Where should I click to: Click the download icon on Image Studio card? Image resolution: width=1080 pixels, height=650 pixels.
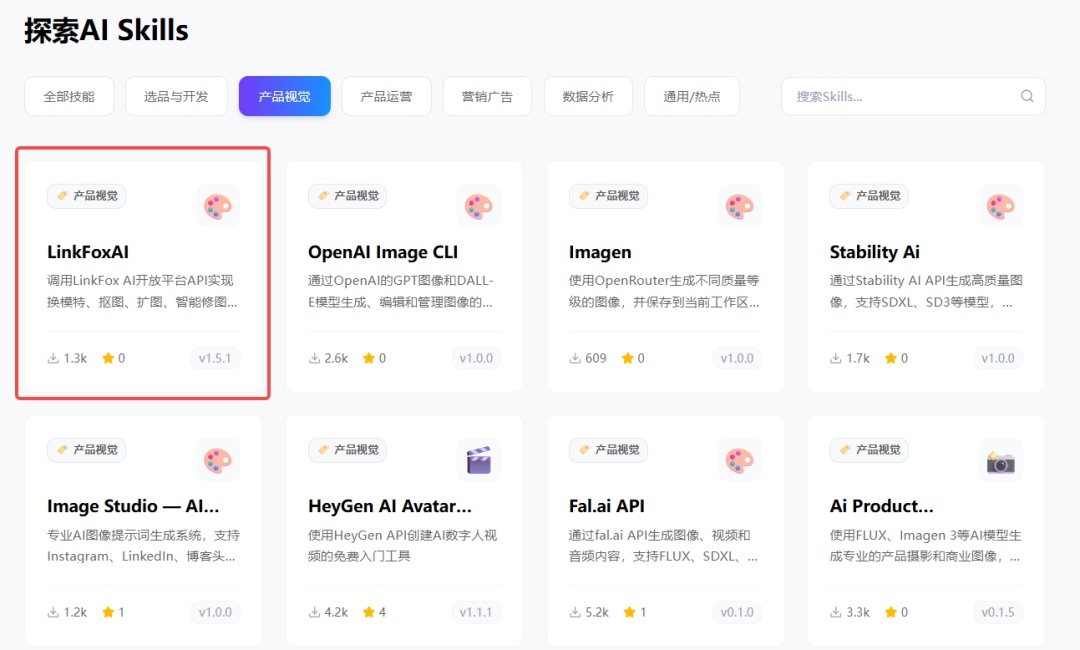pyautogui.click(x=53, y=612)
